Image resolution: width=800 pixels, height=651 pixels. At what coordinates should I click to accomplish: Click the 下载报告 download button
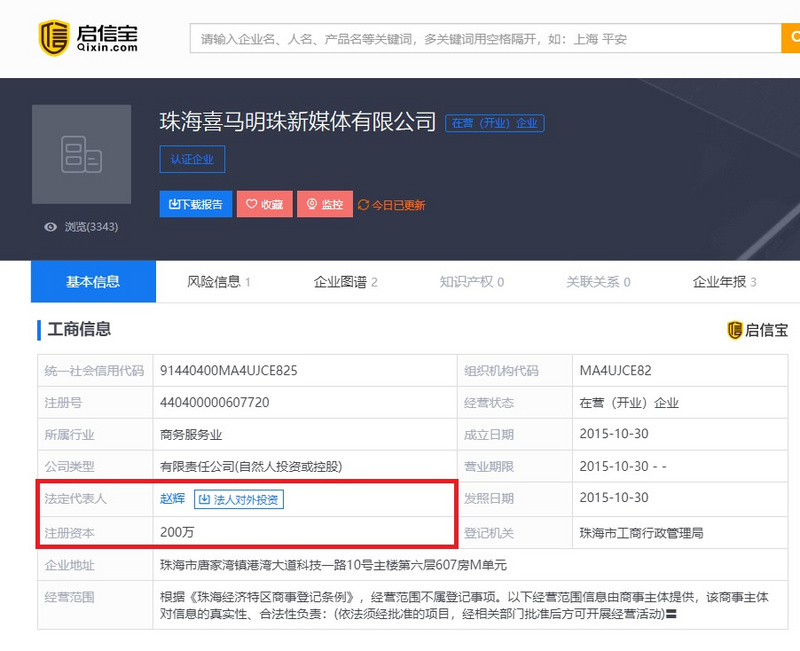click(196, 204)
